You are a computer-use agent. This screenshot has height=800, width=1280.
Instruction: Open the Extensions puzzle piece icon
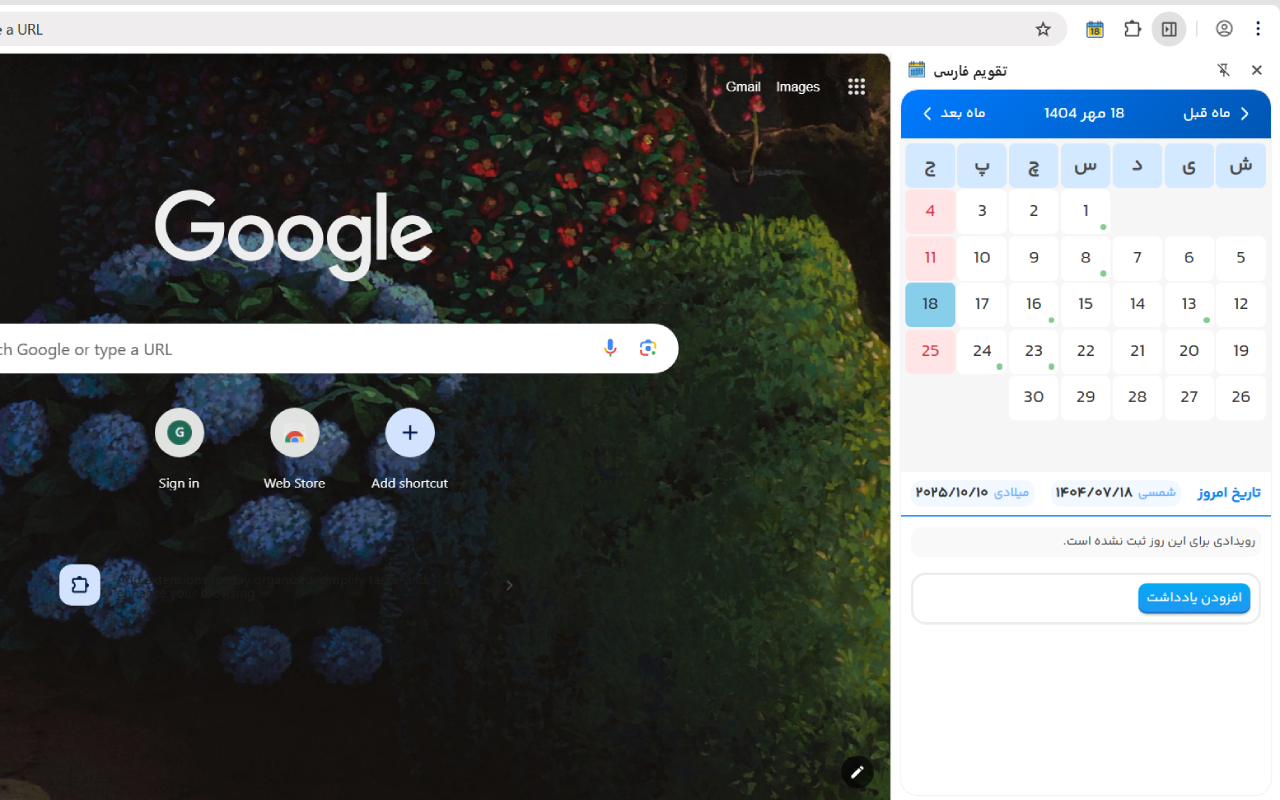coord(1132,29)
